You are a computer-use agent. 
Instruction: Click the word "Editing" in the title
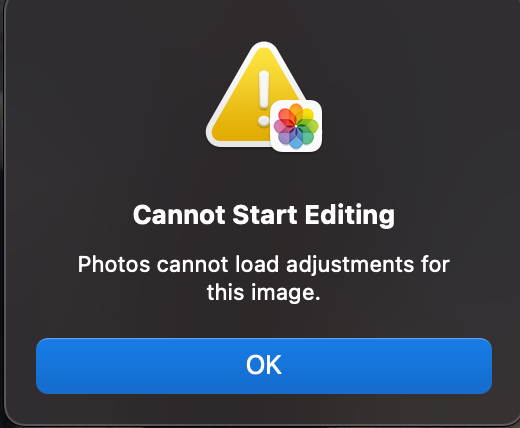pos(350,215)
